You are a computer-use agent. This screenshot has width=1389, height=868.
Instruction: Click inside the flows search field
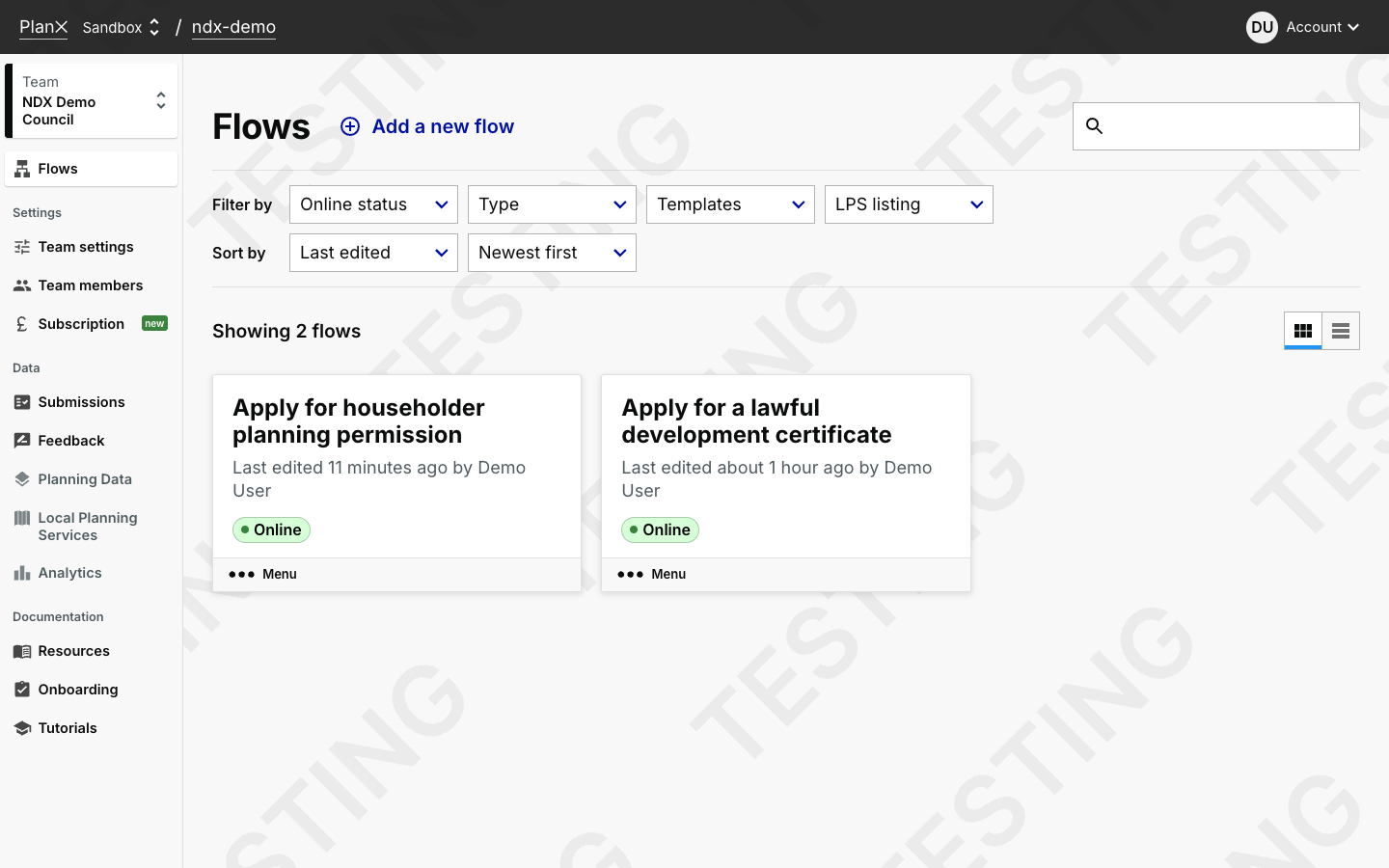pyautogui.click(x=1215, y=125)
